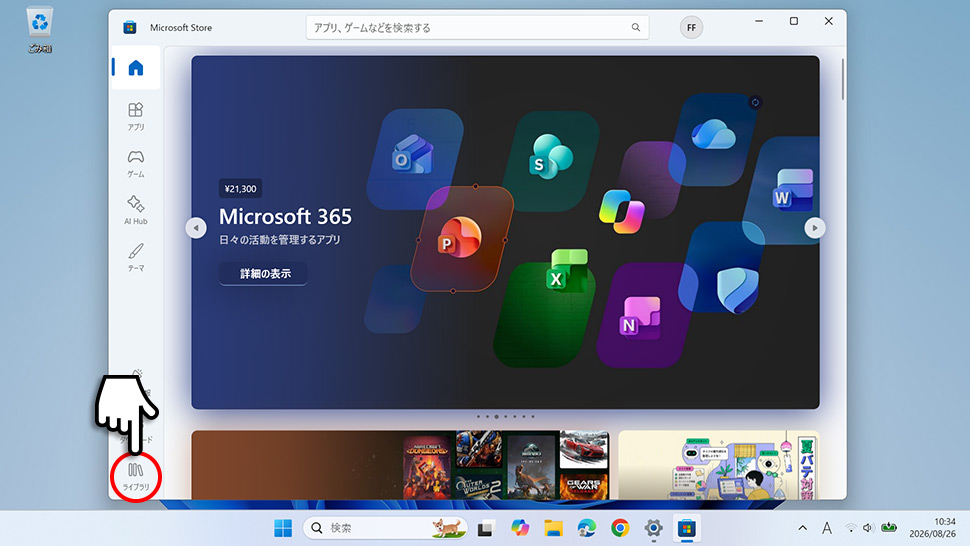Select the active carousel page dot
970x546 pixels.
(x=496, y=417)
